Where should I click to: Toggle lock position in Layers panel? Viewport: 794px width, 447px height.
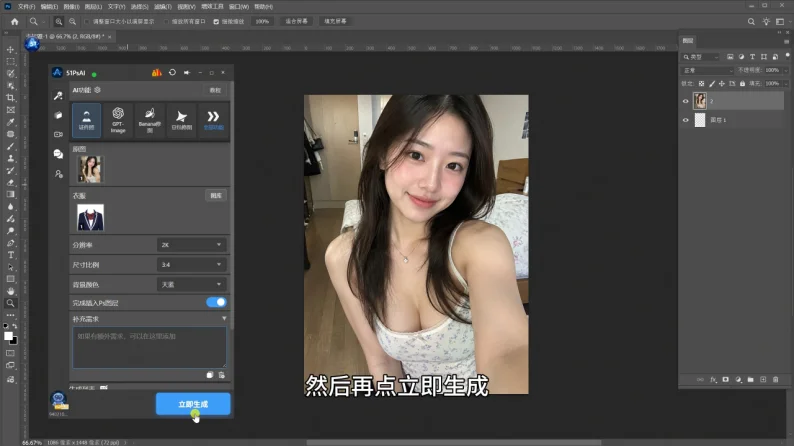pos(722,84)
